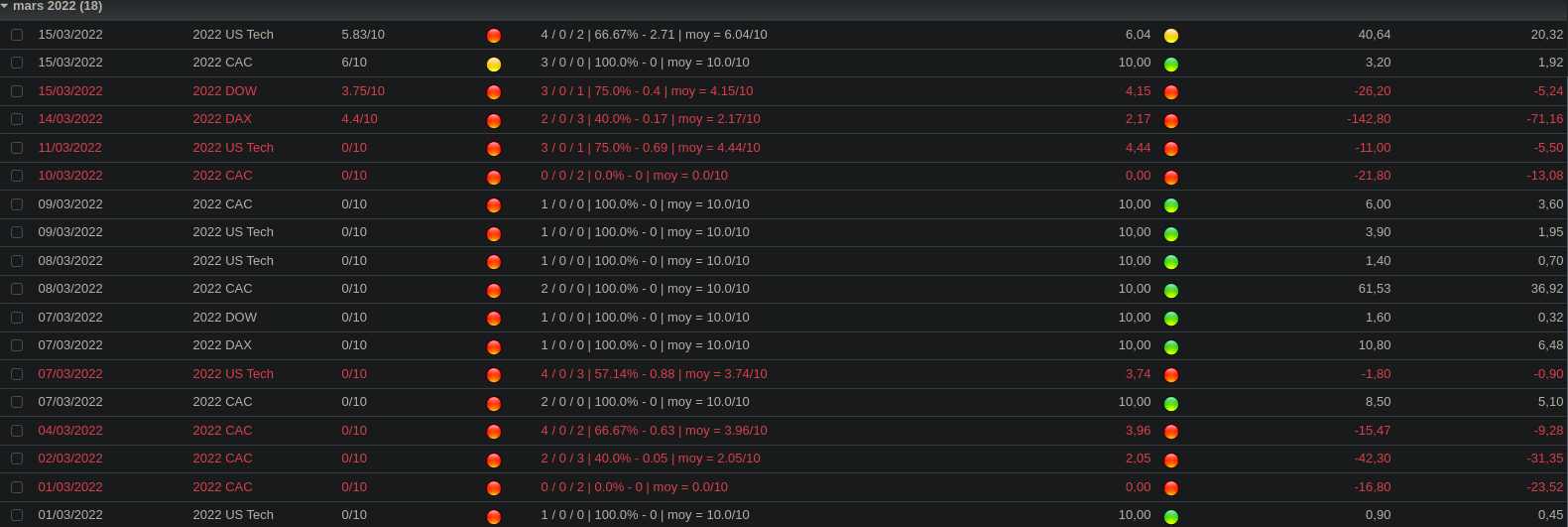This screenshot has height=527, width=1568.
Task: Click green dot in 09/03/2022 US Tech row
Action: pos(1171,234)
